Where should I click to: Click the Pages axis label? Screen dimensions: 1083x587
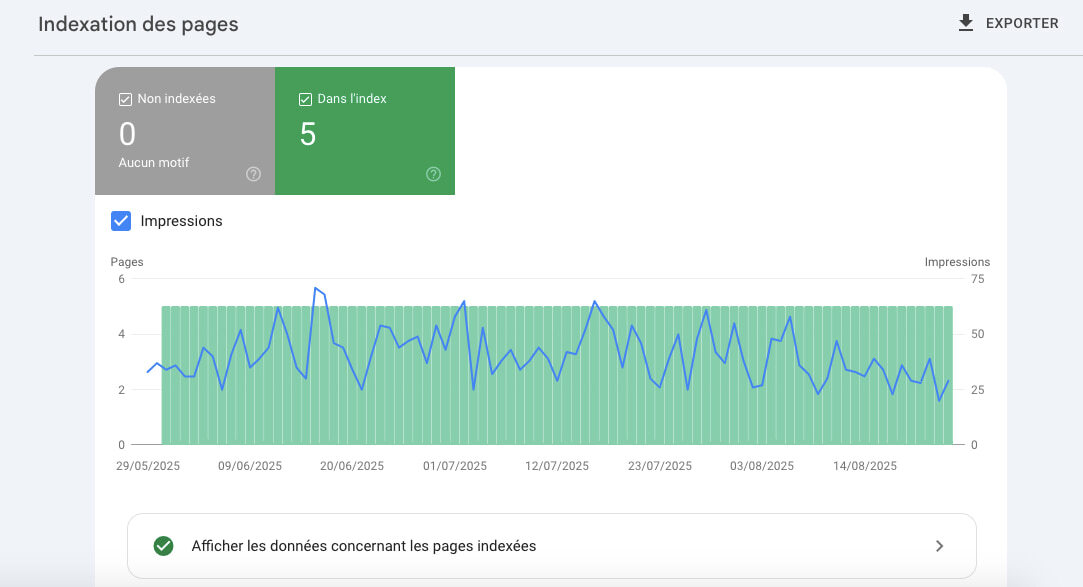click(126, 261)
